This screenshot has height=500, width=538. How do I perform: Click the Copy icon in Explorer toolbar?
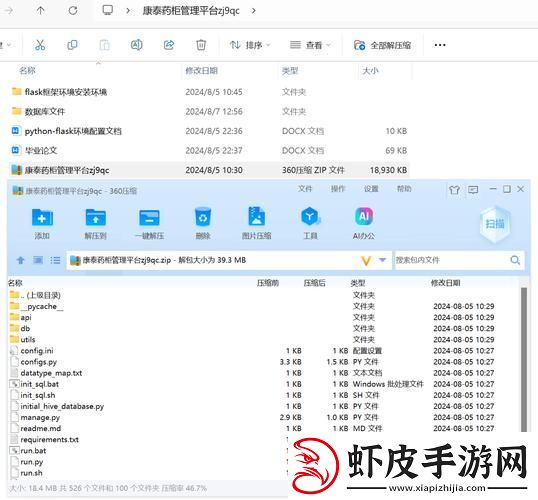pyautogui.click(x=72, y=45)
